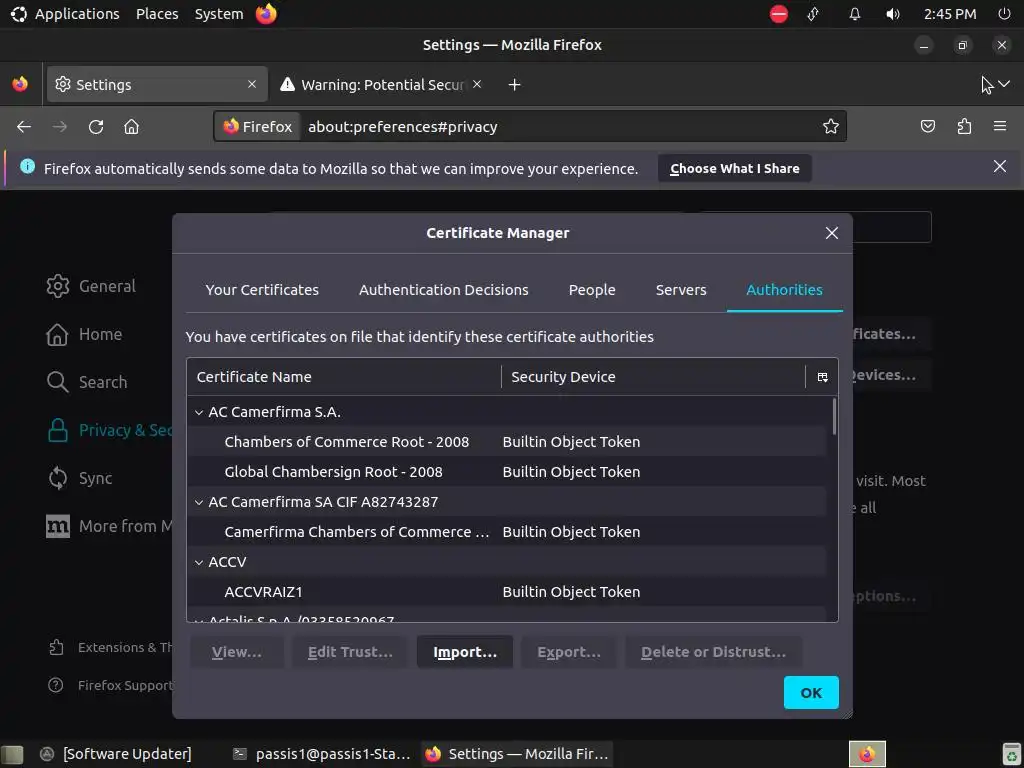This screenshot has height=768, width=1024.
Task: Select Camerfirma Chambers of Commerce certificate row
Action: tap(506, 532)
